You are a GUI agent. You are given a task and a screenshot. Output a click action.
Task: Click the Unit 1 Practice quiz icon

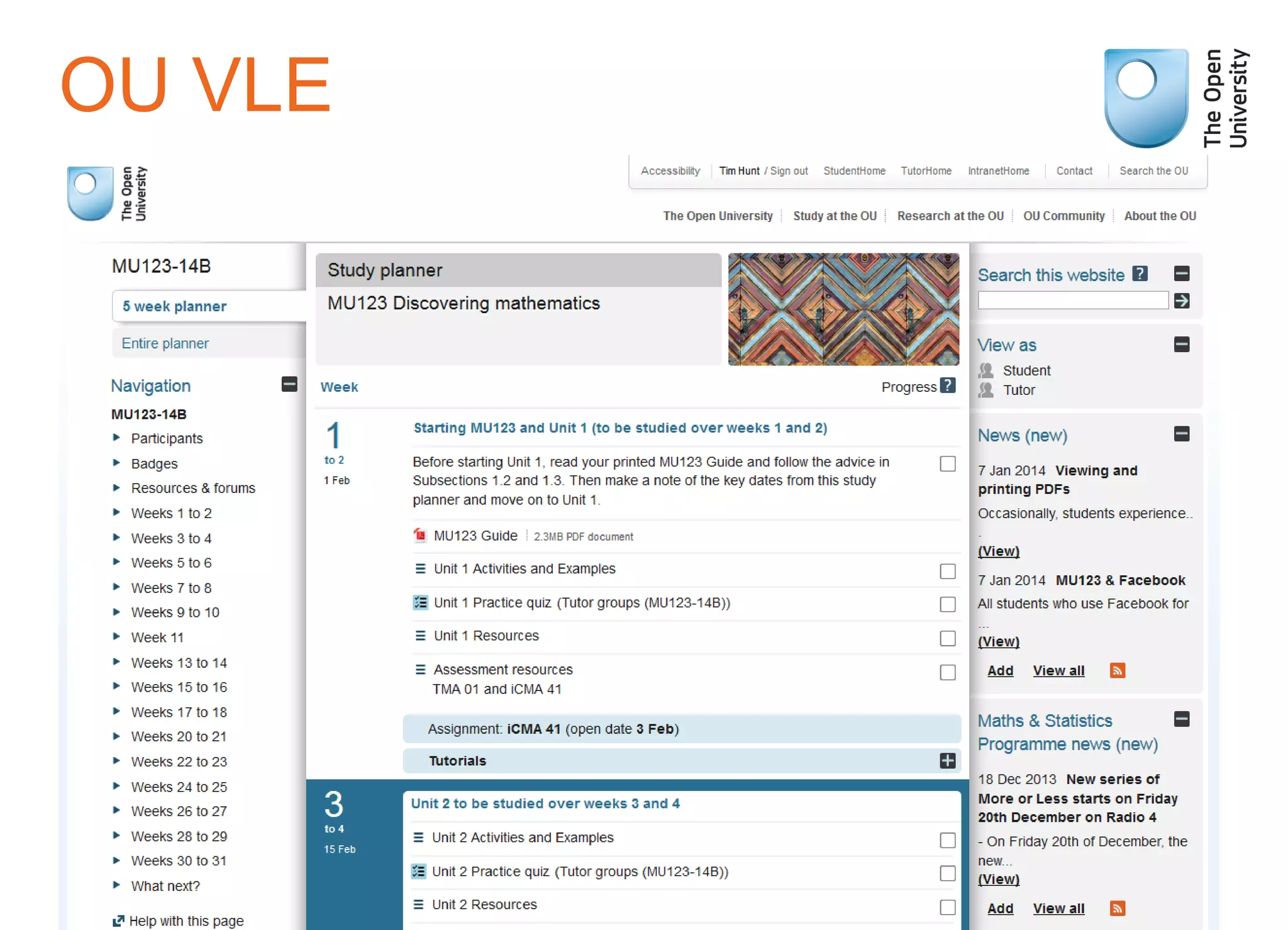420,602
